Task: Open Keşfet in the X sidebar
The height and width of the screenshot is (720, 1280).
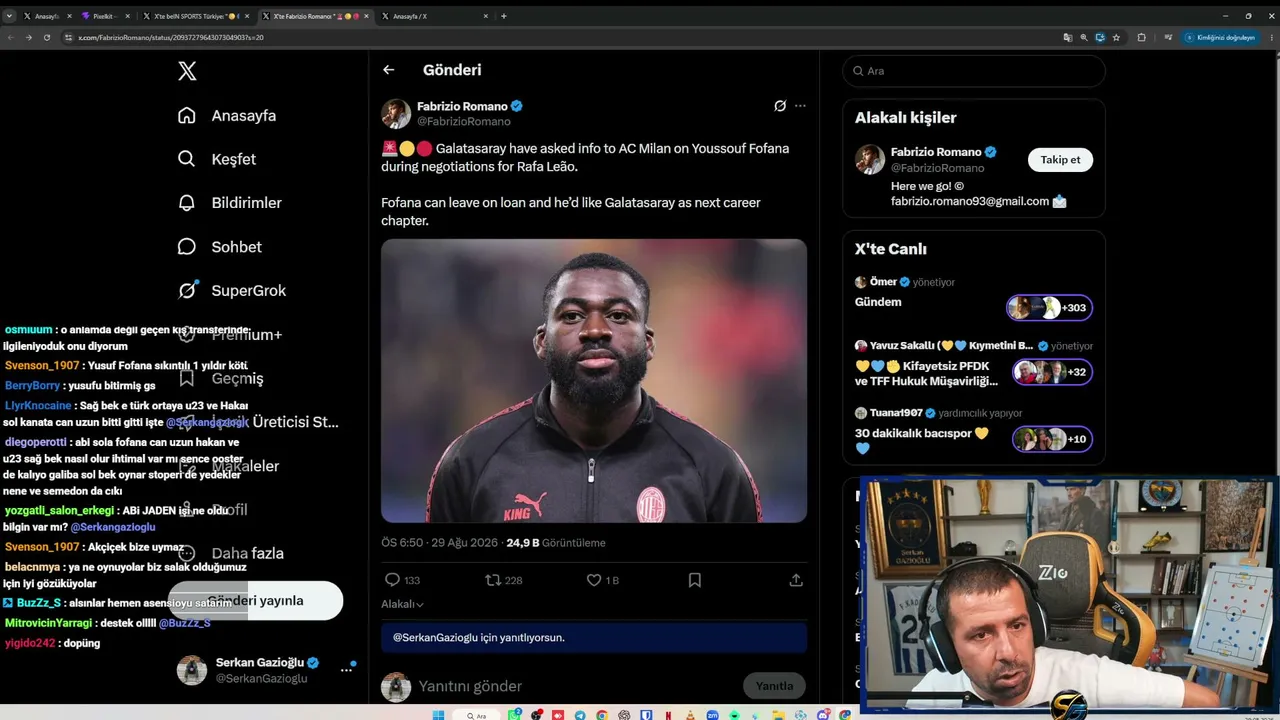Action: [x=217, y=159]
